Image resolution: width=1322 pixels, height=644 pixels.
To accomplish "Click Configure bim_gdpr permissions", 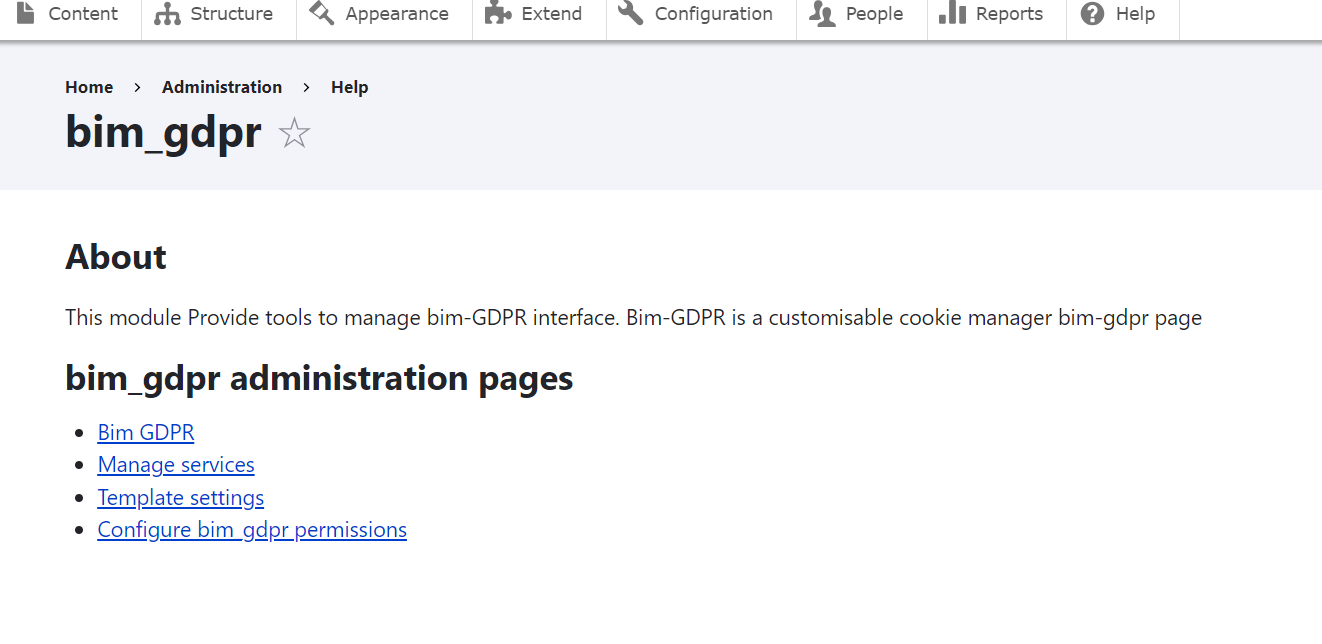I will 251,529.
